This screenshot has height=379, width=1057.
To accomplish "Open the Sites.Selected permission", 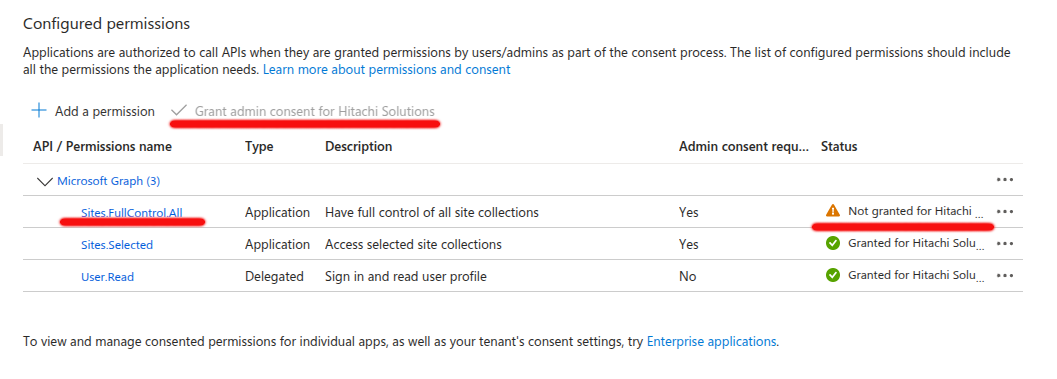I will [x=117, y=245].
